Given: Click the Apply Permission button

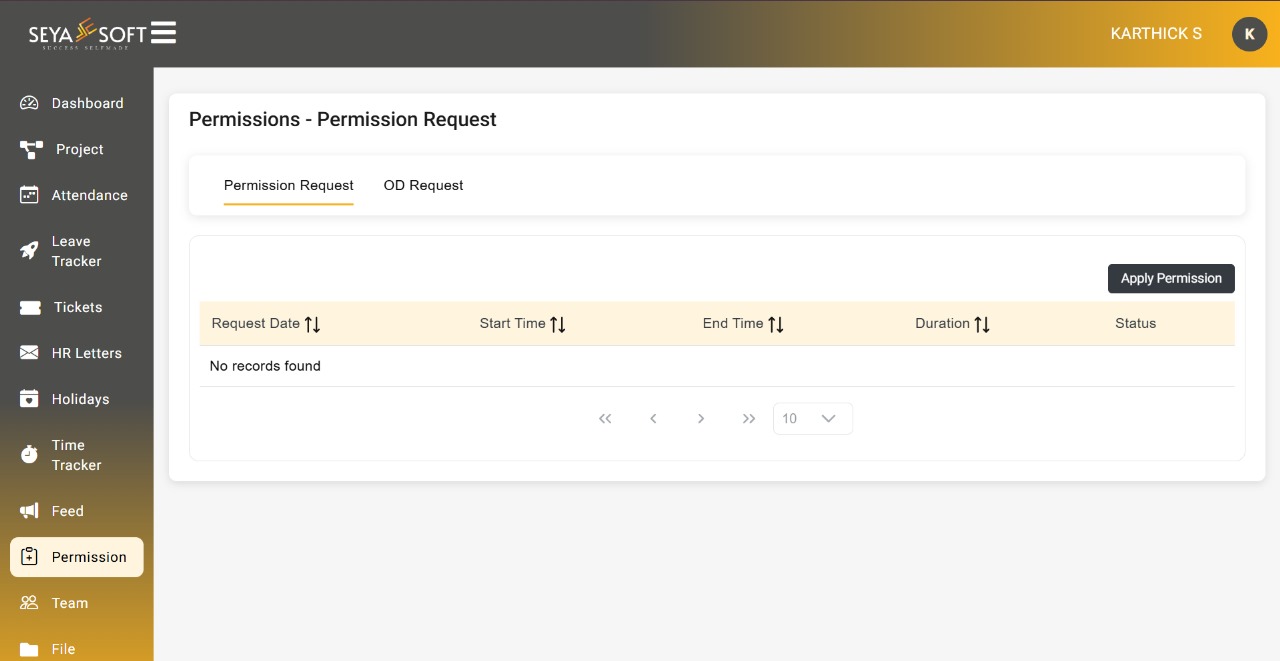Looking at the screenshot, I should tap(1171, 279).
